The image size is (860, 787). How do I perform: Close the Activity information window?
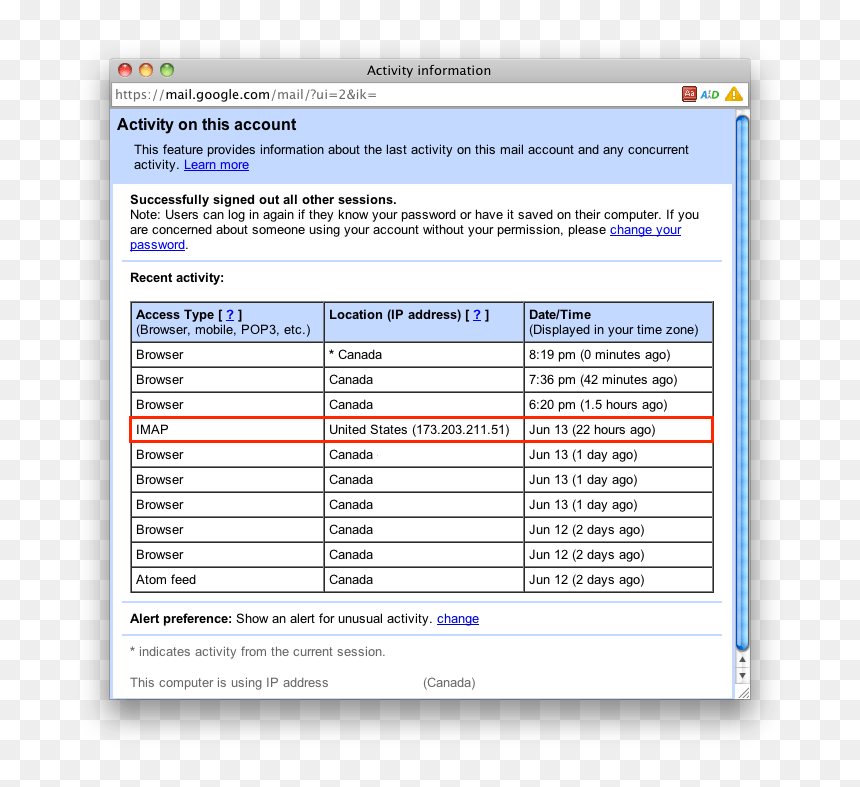pyautogui.click(x=125, y=70)
